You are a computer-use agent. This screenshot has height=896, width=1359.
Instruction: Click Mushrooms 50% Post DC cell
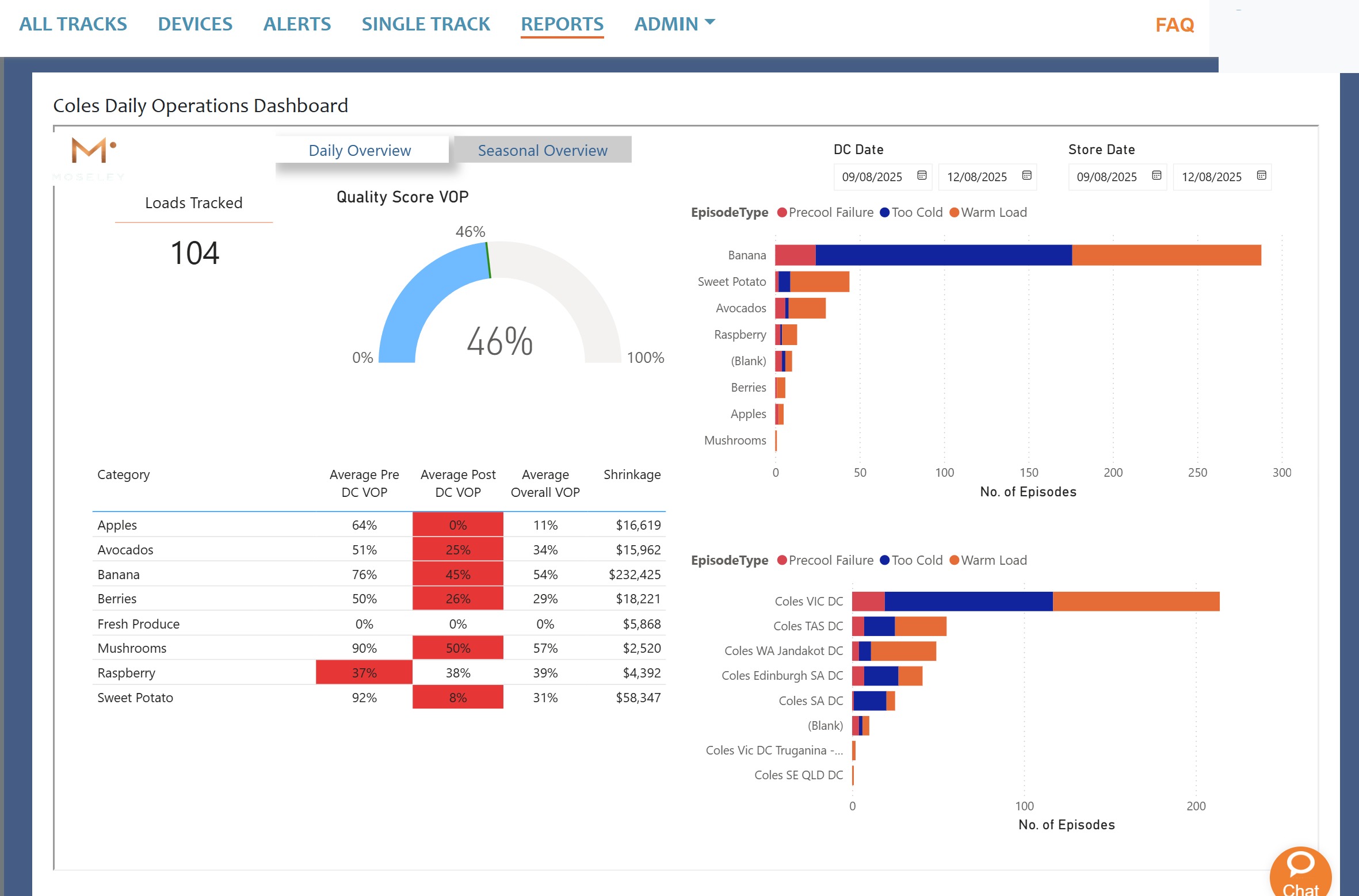[x=458, y=648]
